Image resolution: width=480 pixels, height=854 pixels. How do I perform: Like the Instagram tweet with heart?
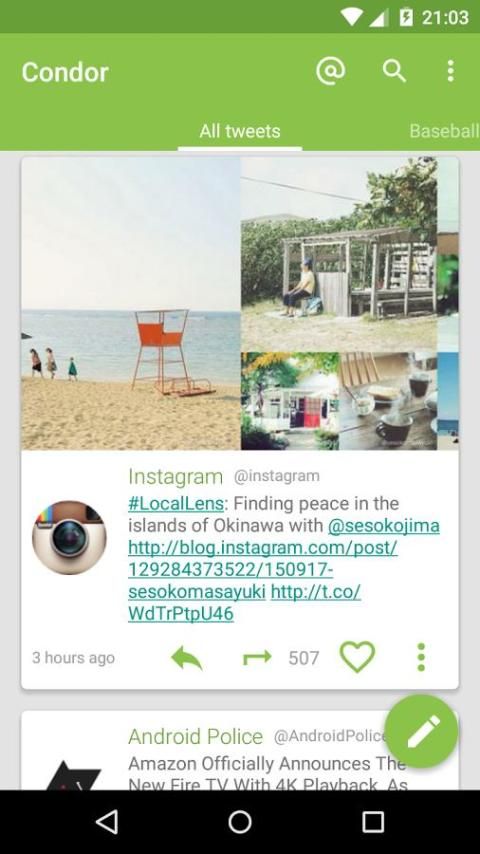pyautogui.click(x=357, y=656)
